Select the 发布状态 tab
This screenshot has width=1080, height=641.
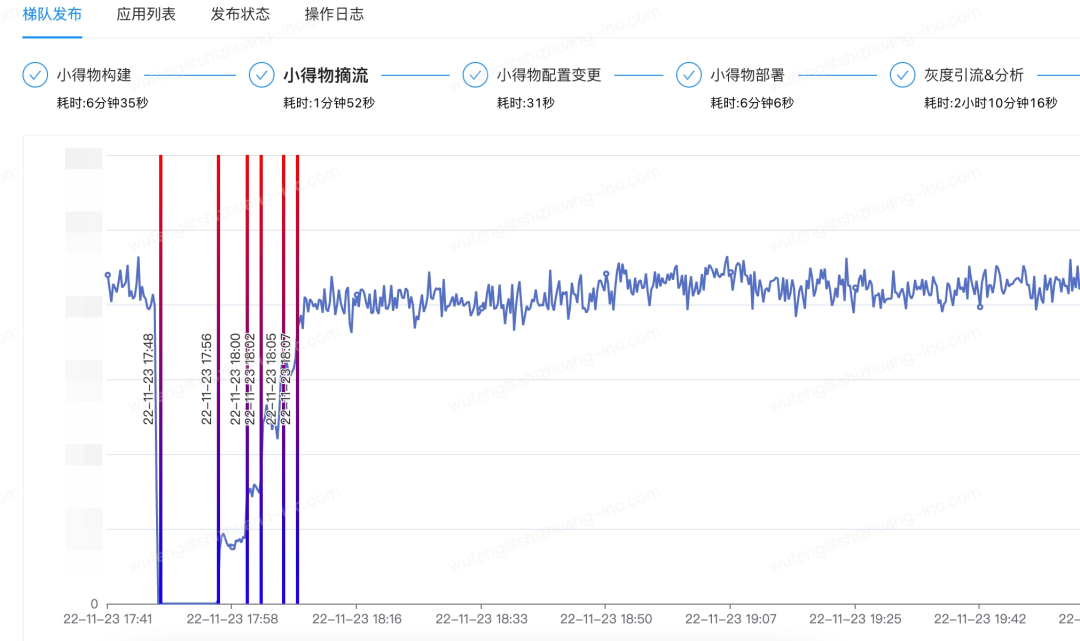[240, 14]
